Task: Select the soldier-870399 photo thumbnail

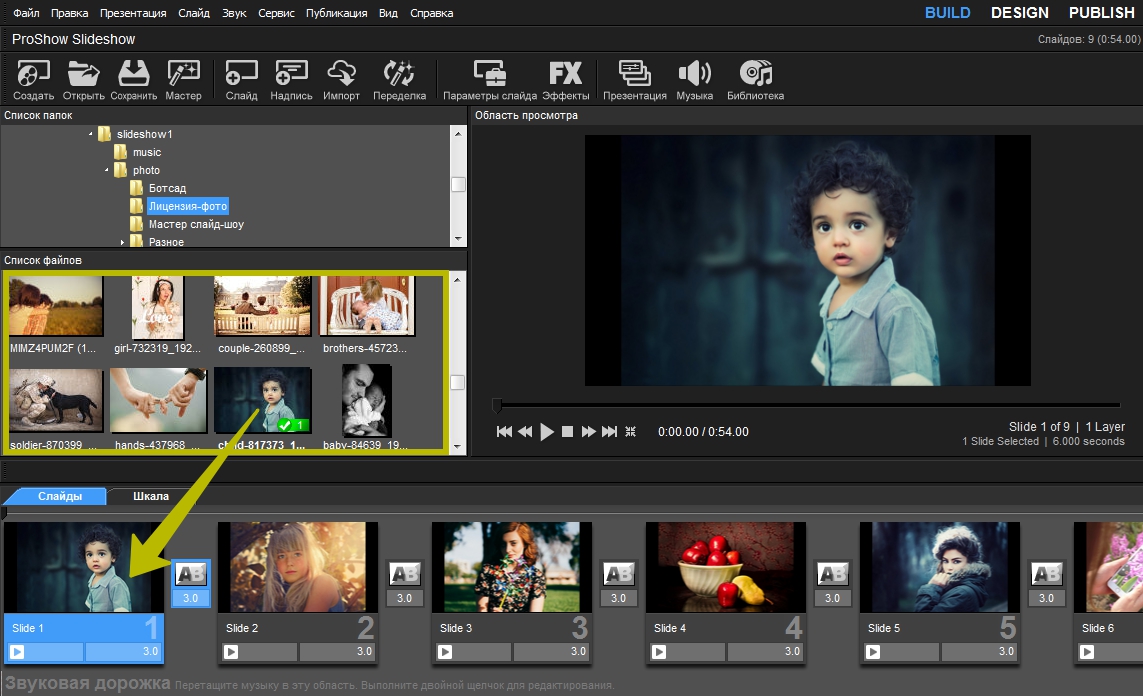Action: (x=56, y=399)
